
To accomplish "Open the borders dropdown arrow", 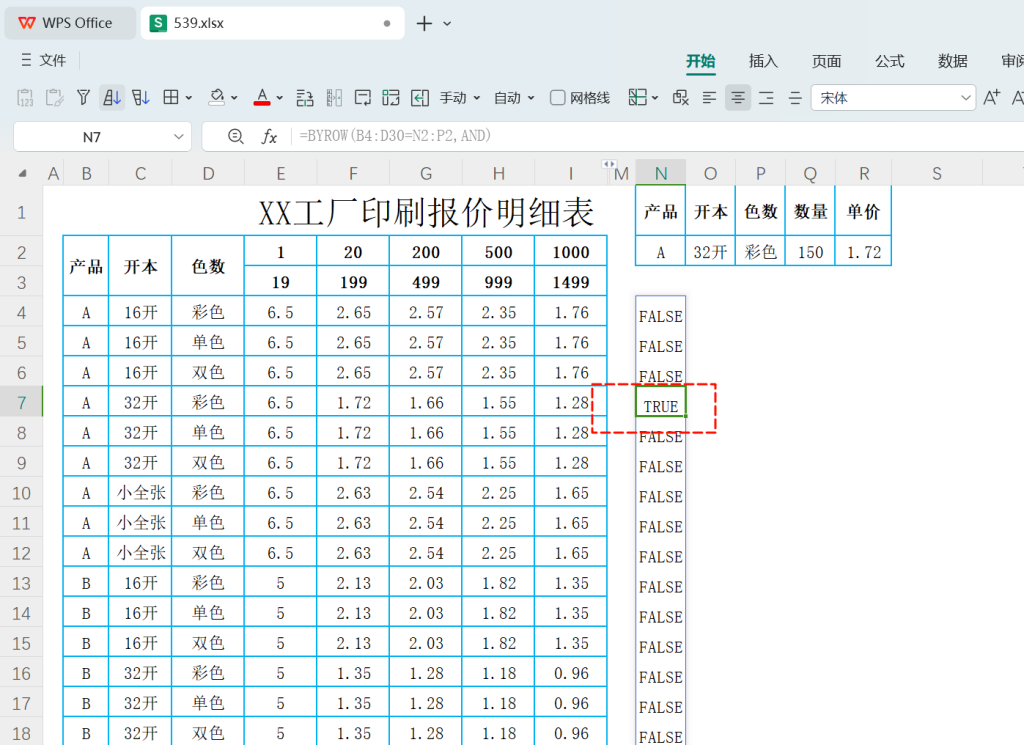I will [189, 98].
